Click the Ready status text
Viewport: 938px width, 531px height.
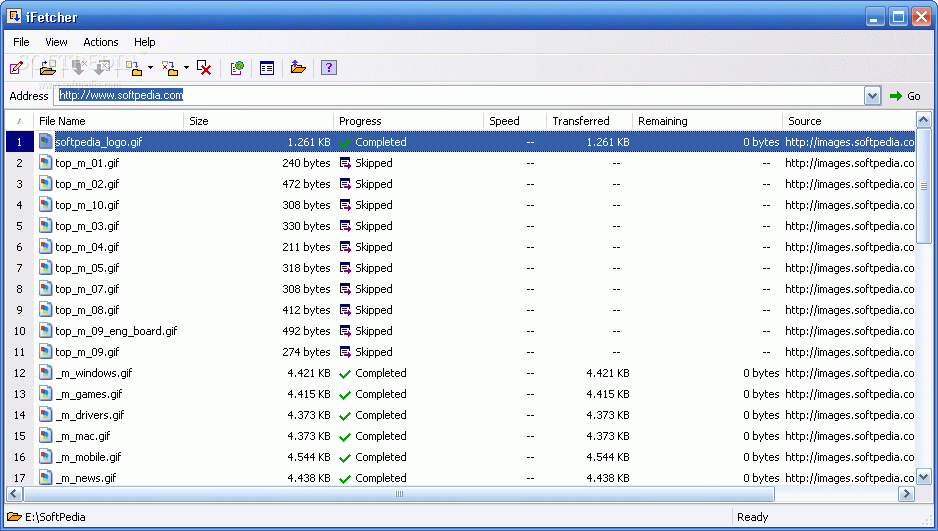753,517
